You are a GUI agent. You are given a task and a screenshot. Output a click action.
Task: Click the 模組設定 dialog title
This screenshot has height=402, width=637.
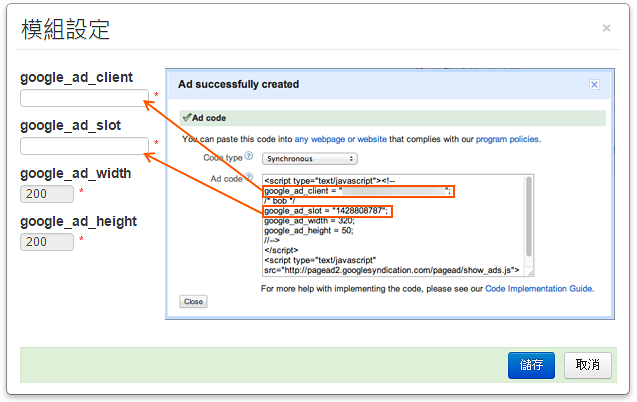65,29
